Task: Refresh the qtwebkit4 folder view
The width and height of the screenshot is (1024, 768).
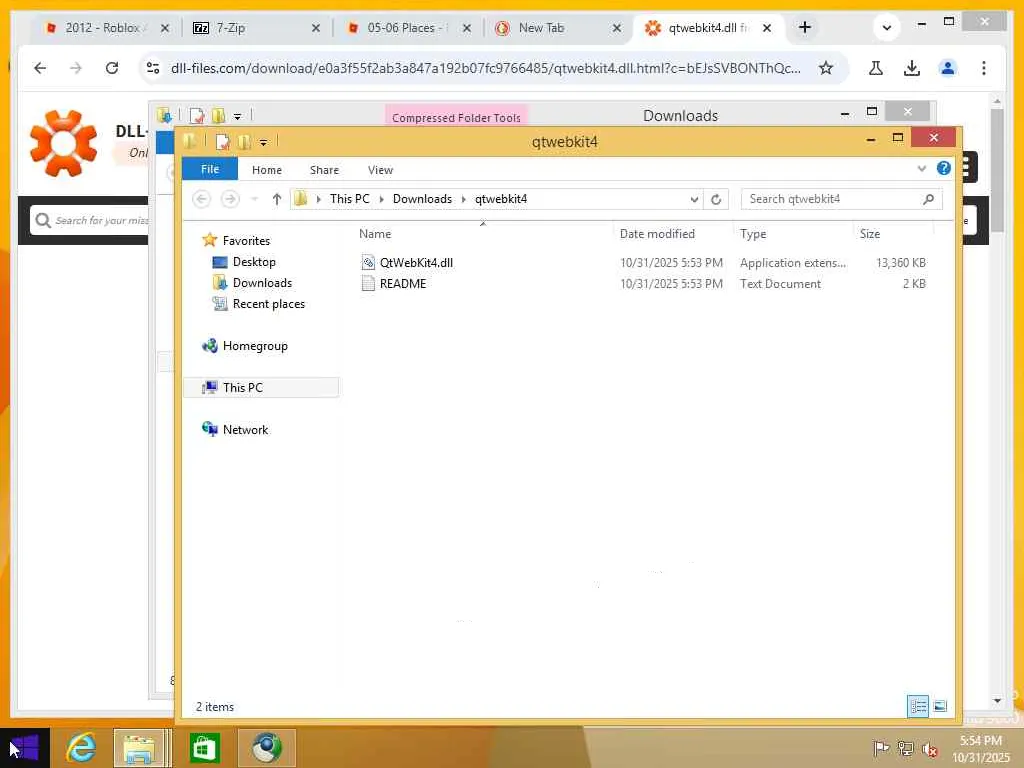Action: [716, 199]
